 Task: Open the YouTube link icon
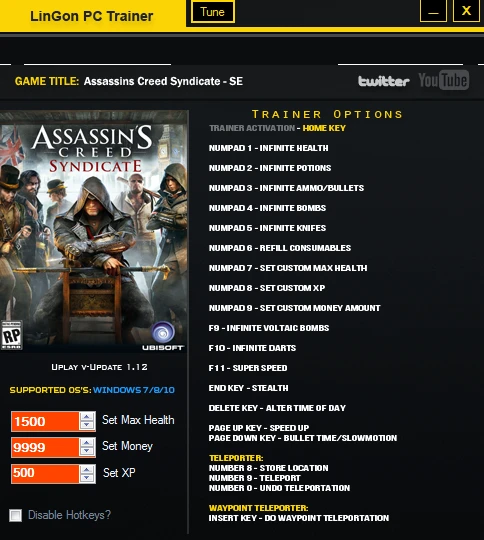[444, 80]
